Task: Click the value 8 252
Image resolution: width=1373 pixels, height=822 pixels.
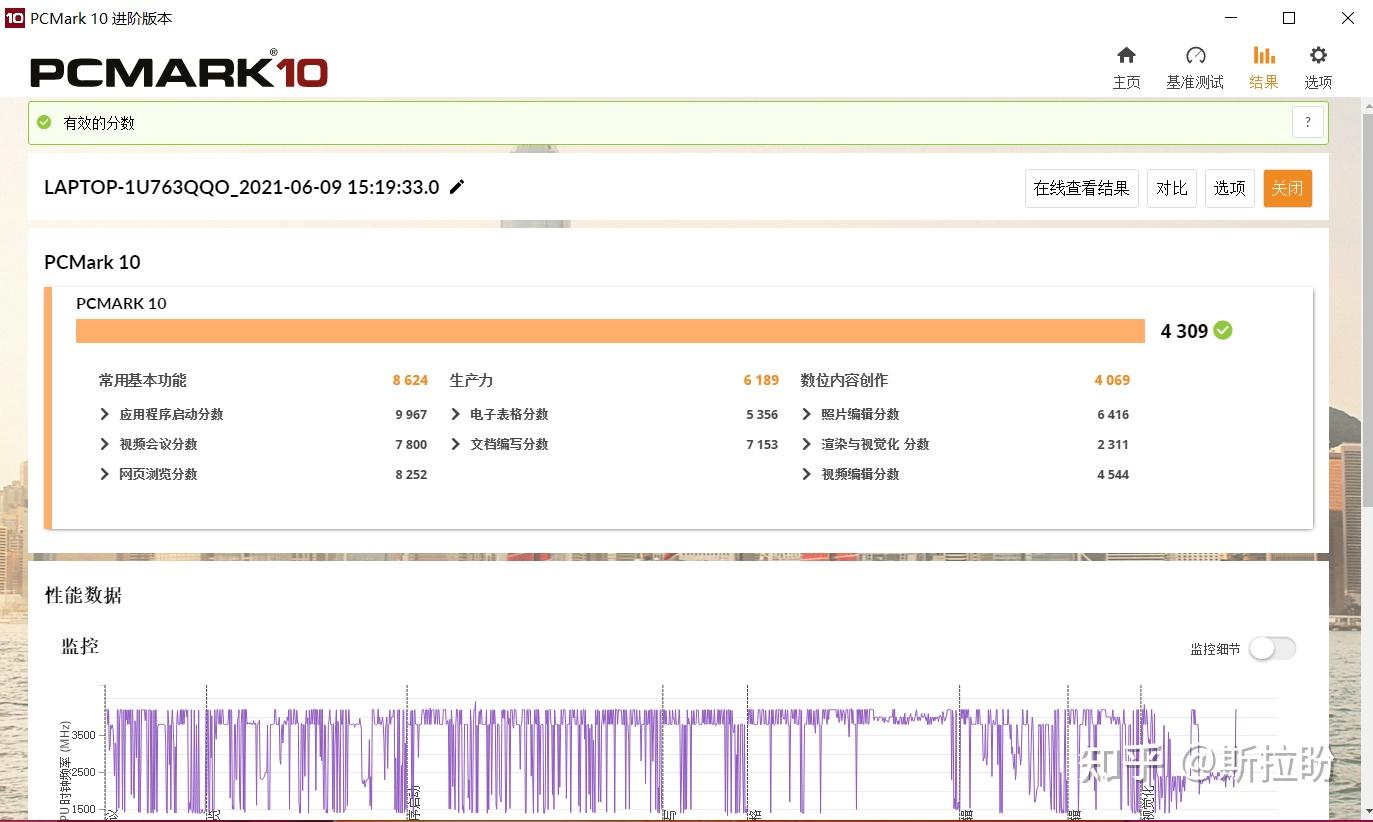Action: (411, 474)
